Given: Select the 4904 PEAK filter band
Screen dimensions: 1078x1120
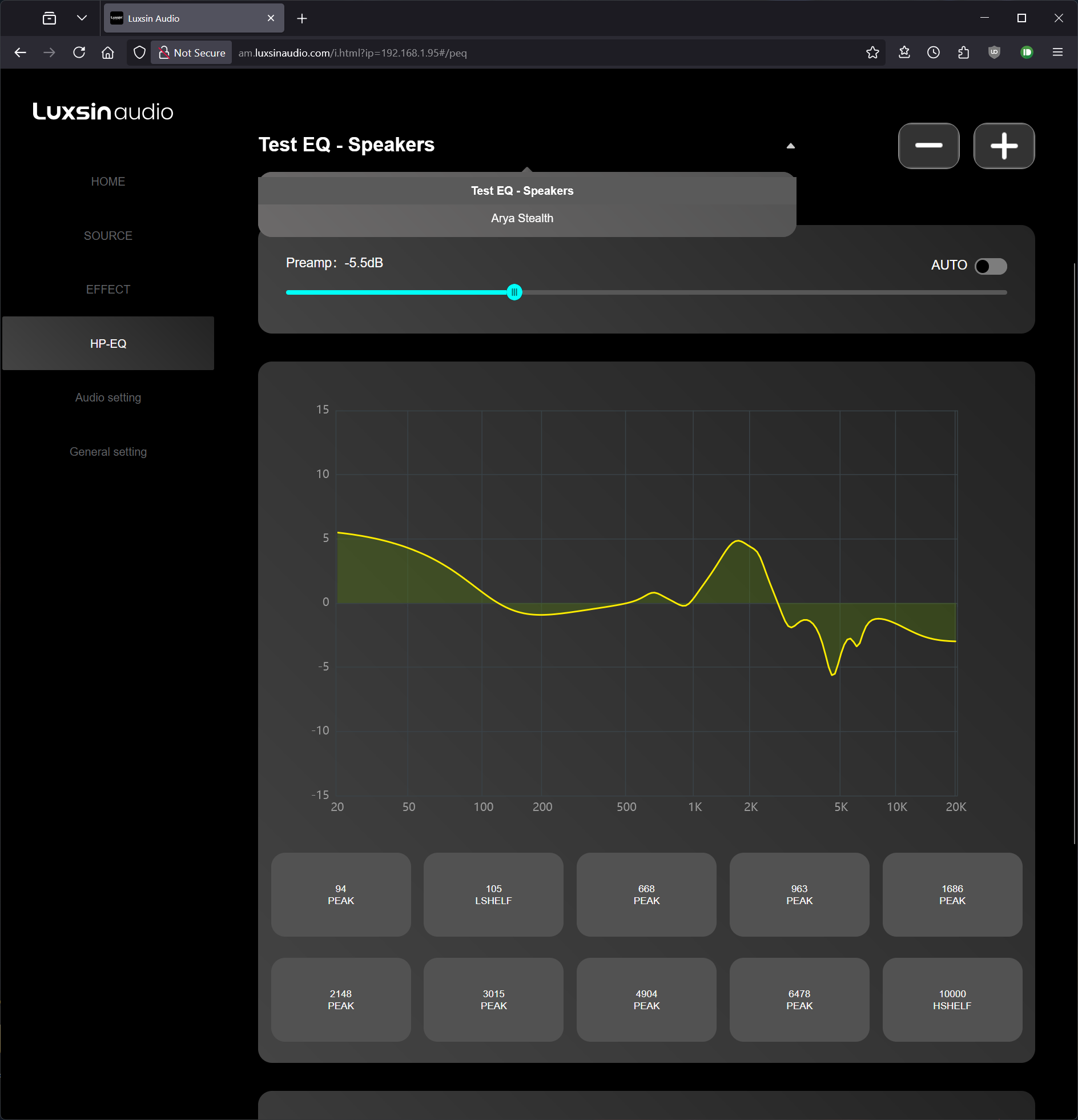Looking at the screenshot, I should 646,999.
